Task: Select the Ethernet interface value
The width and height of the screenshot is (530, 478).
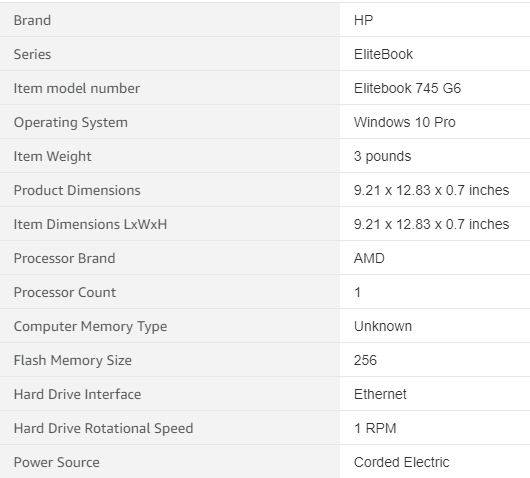Action: click(380, 395)
